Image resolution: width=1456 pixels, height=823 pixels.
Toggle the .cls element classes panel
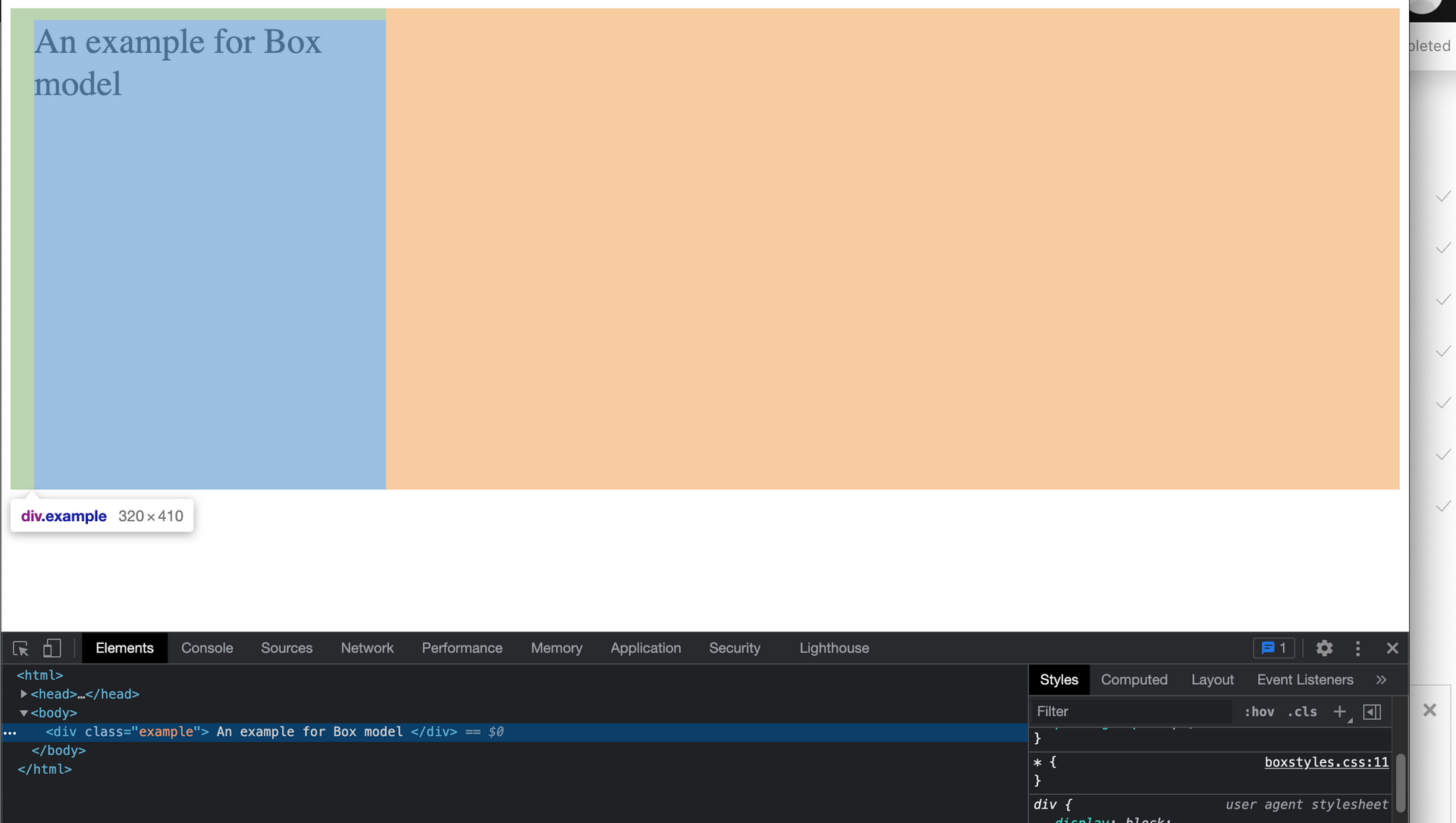tap(1302, 711)
